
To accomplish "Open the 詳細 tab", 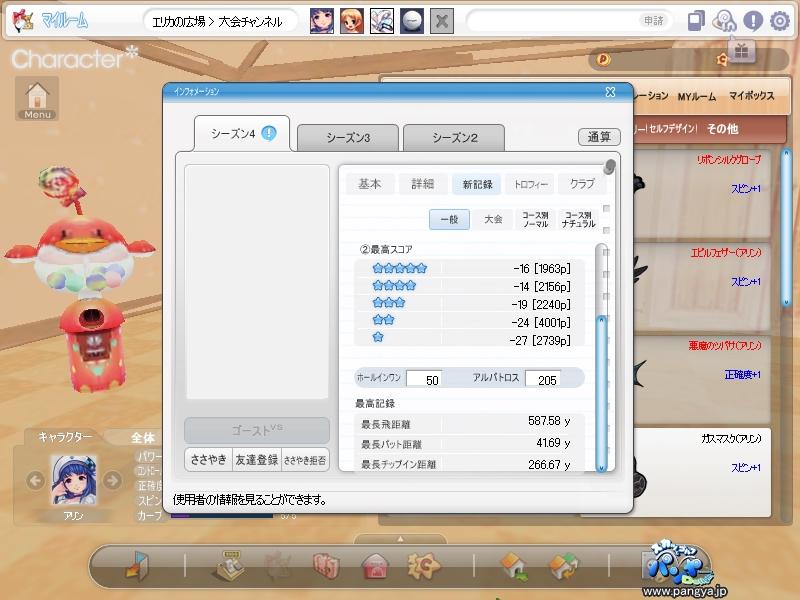I will pos(423,184).
